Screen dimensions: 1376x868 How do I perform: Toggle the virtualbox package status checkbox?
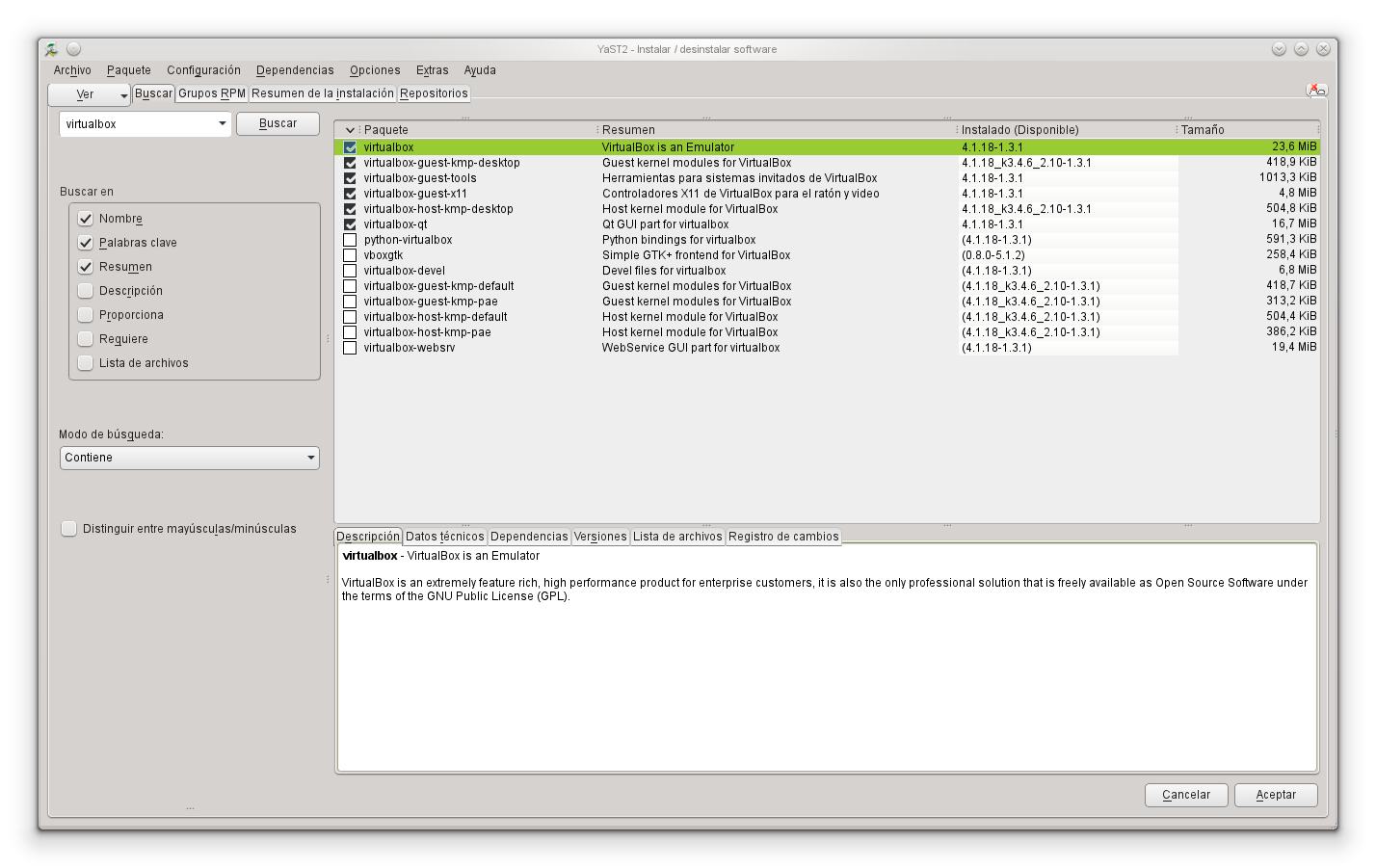pos(350,147)
